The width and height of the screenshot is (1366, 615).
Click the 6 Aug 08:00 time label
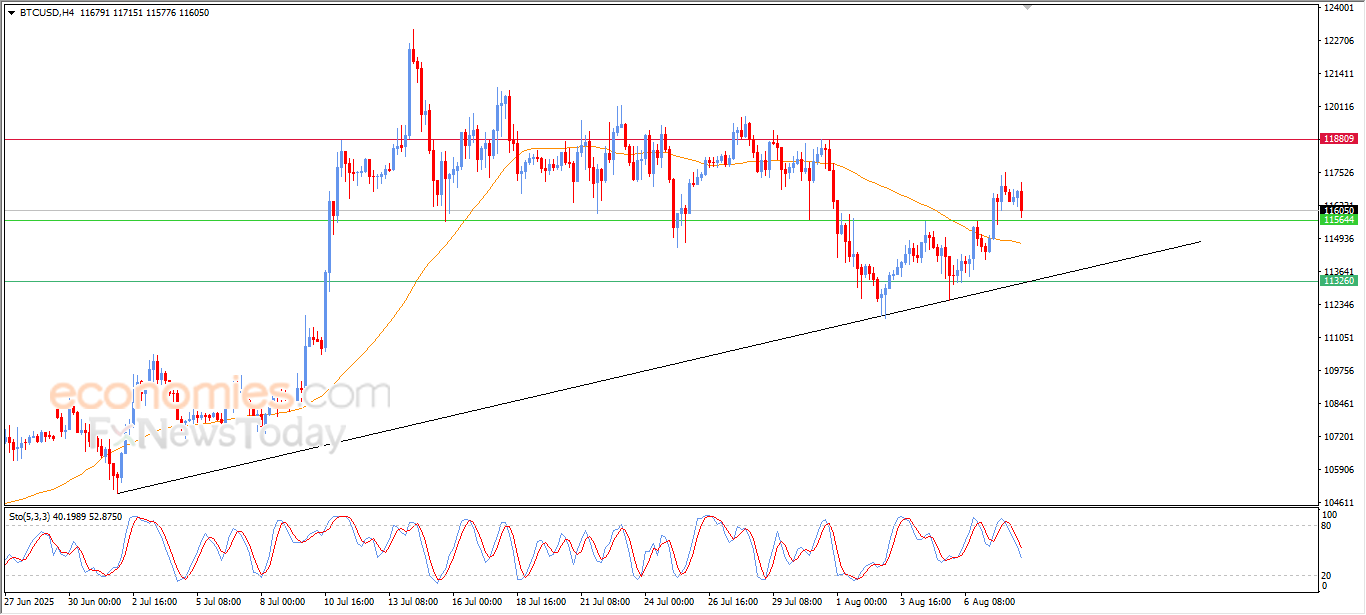[x=988, y=603]
